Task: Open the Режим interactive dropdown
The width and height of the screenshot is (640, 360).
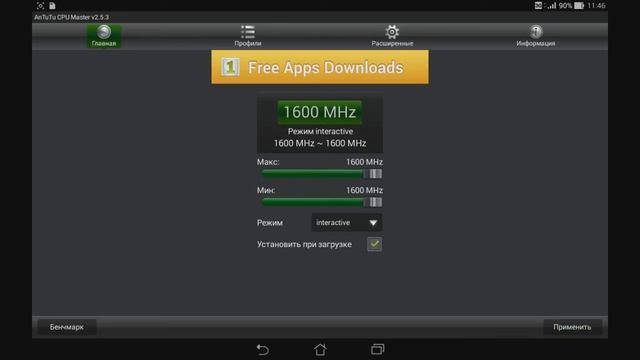Action: point(347,223)
